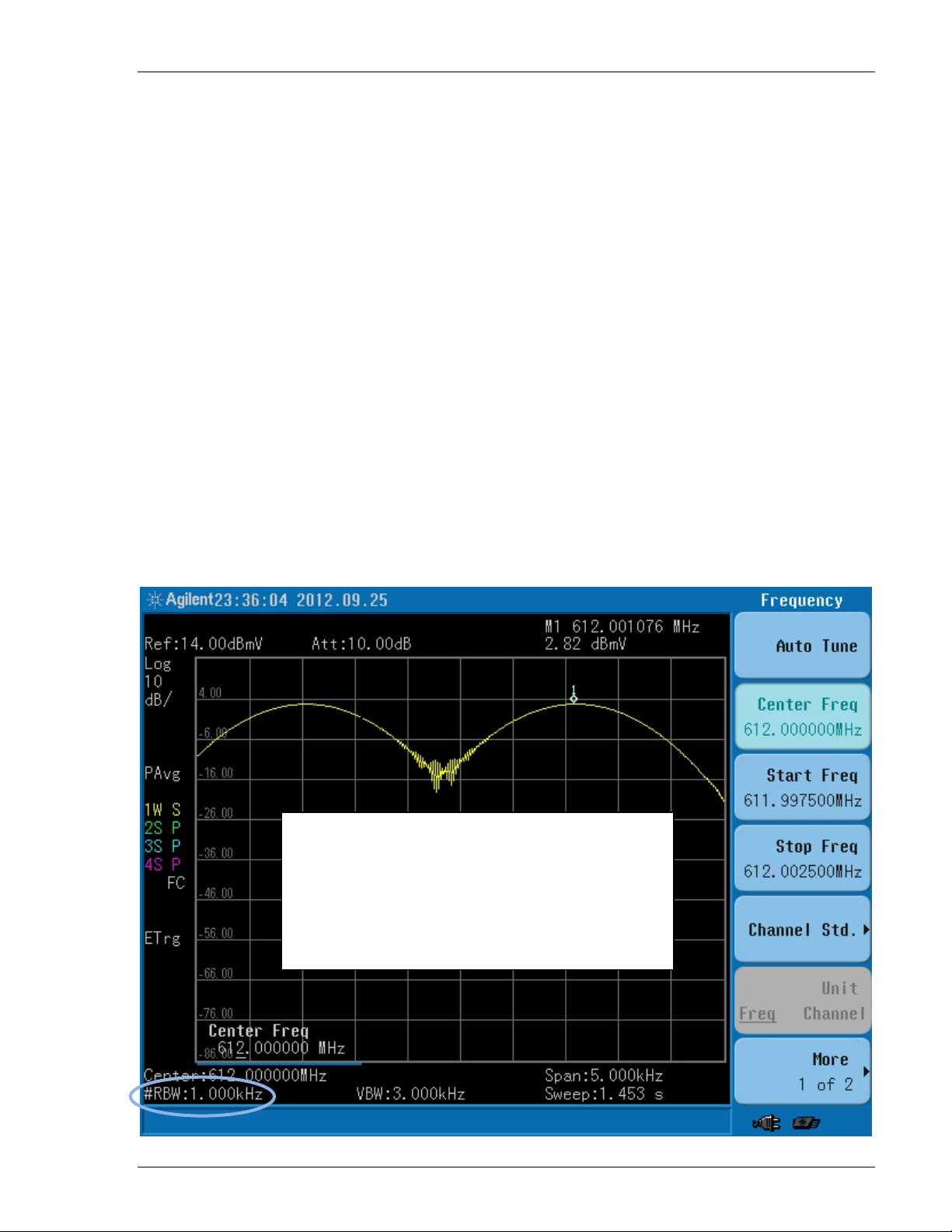Click the -56.00 axis label

215,934
